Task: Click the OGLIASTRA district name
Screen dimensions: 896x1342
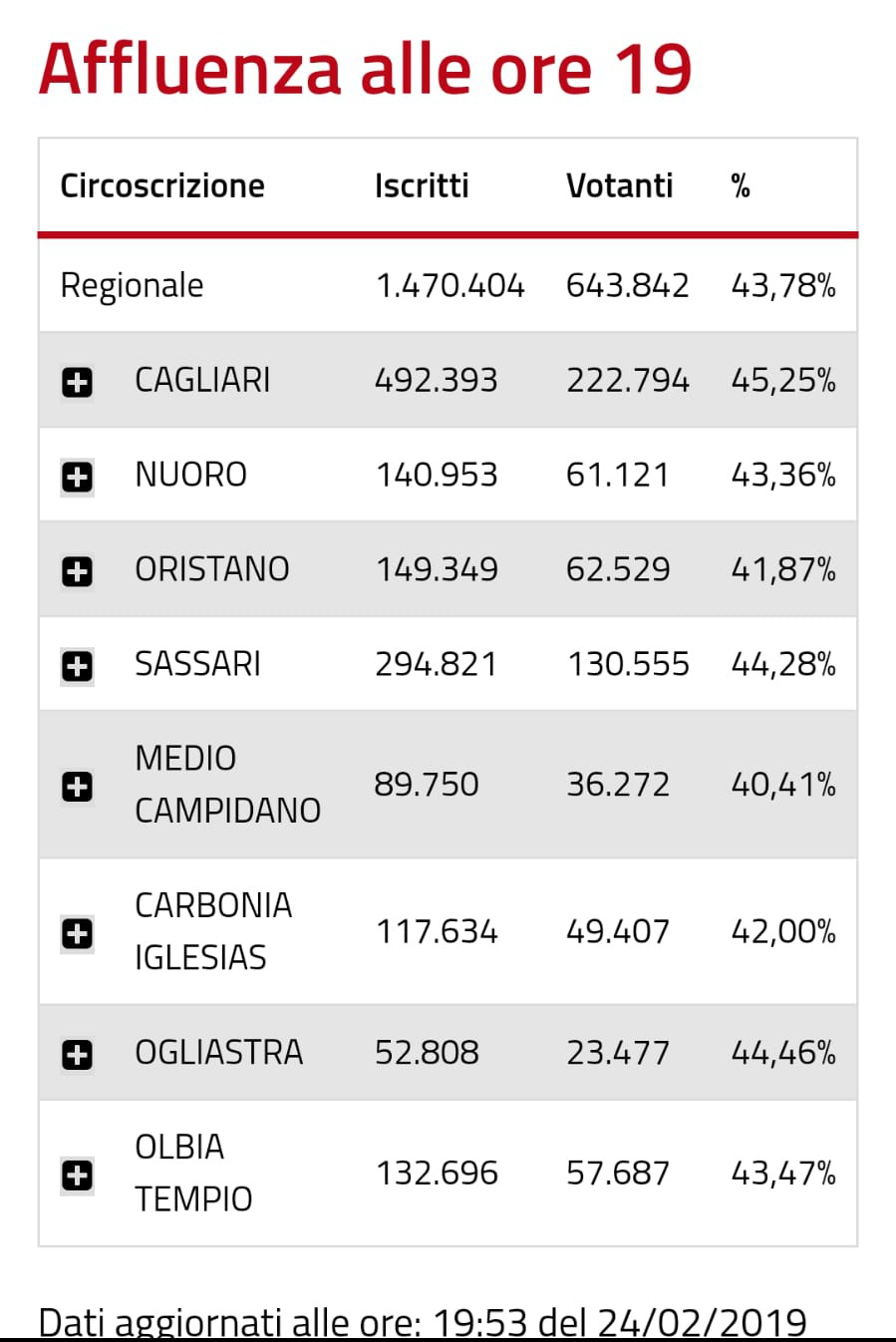Action: tap(218, 1053)
